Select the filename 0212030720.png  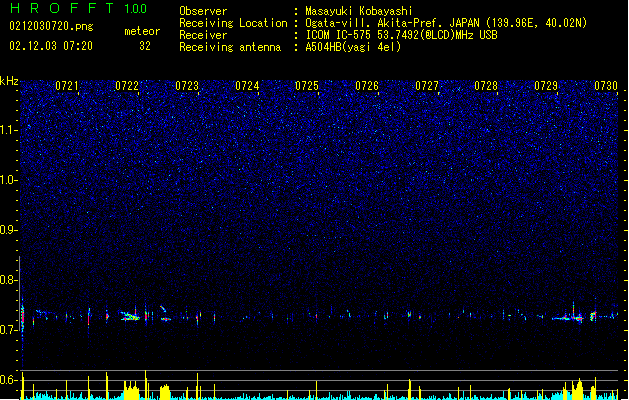51,26
